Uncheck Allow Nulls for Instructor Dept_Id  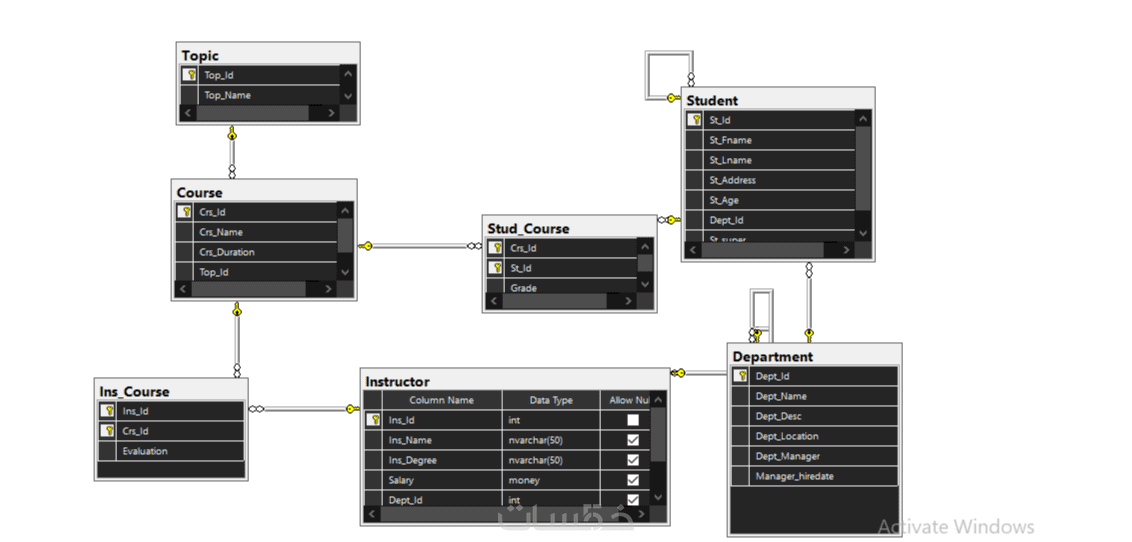coord(633,499)
